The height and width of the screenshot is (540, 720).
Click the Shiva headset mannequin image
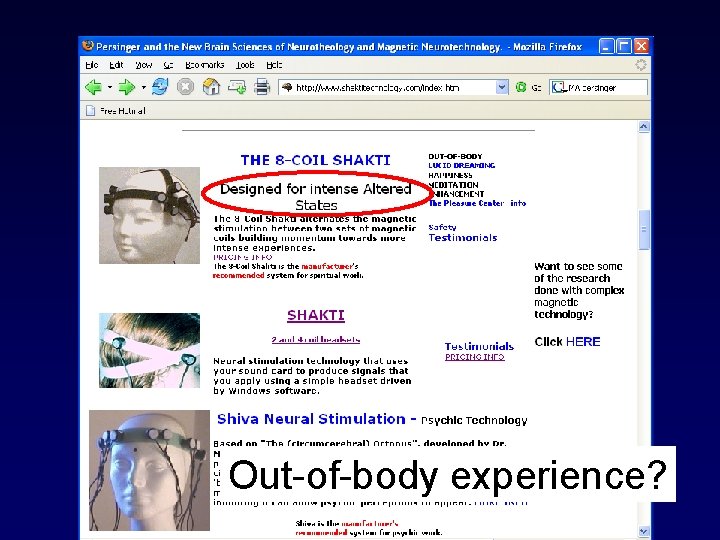149,470
